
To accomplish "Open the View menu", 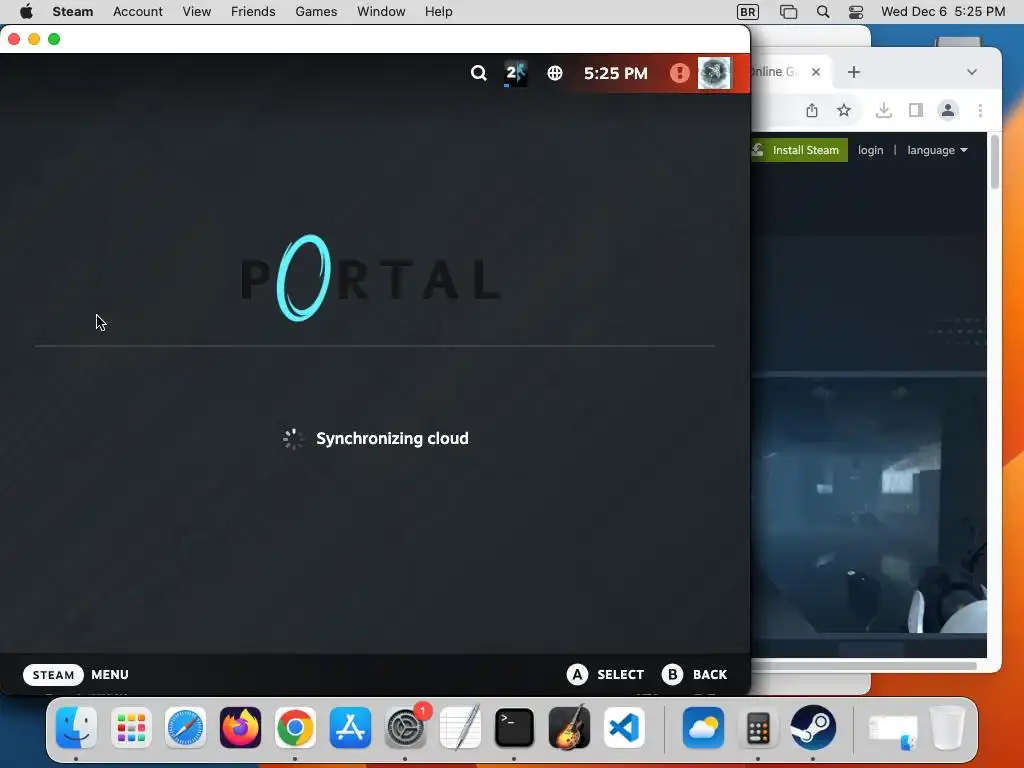I will [x=197, y=12].
